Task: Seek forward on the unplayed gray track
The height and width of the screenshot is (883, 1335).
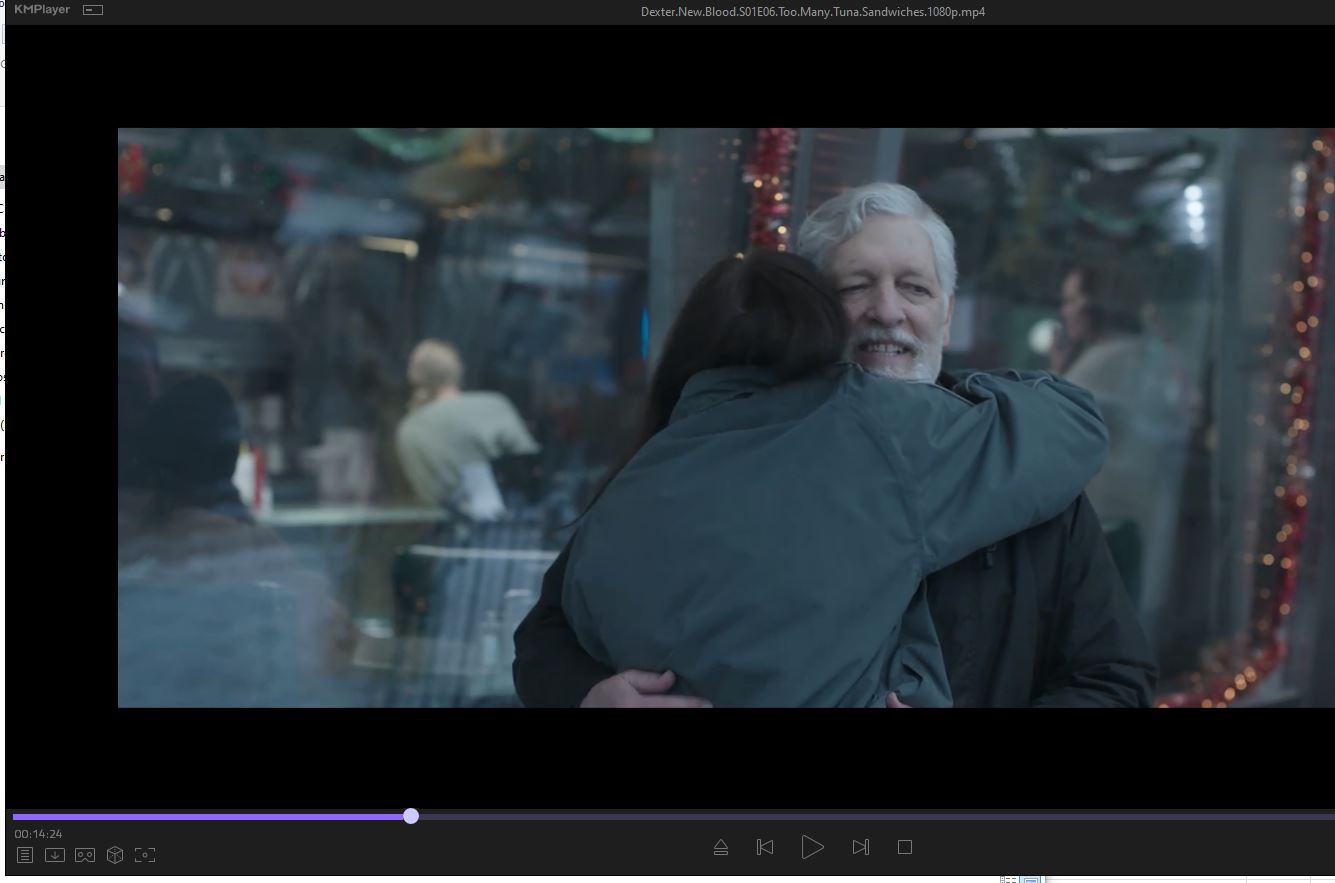Action: click(850, 816)
